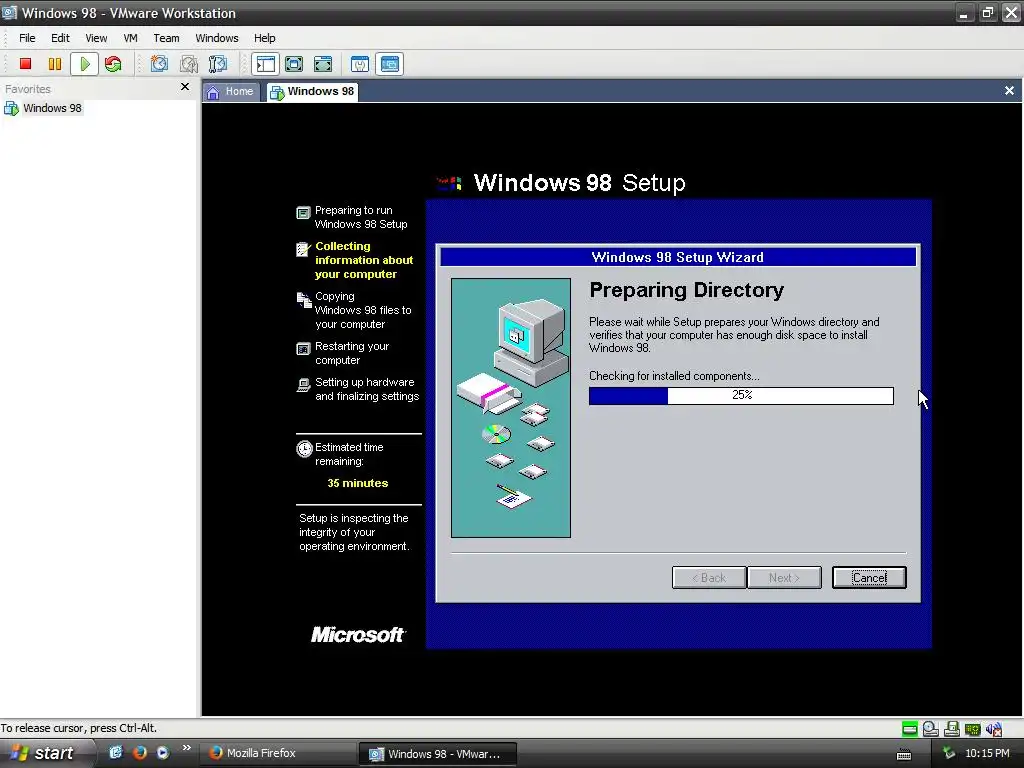Open the File menu
This screenshot has width=1024, height=768.
(x=27, y=38)
